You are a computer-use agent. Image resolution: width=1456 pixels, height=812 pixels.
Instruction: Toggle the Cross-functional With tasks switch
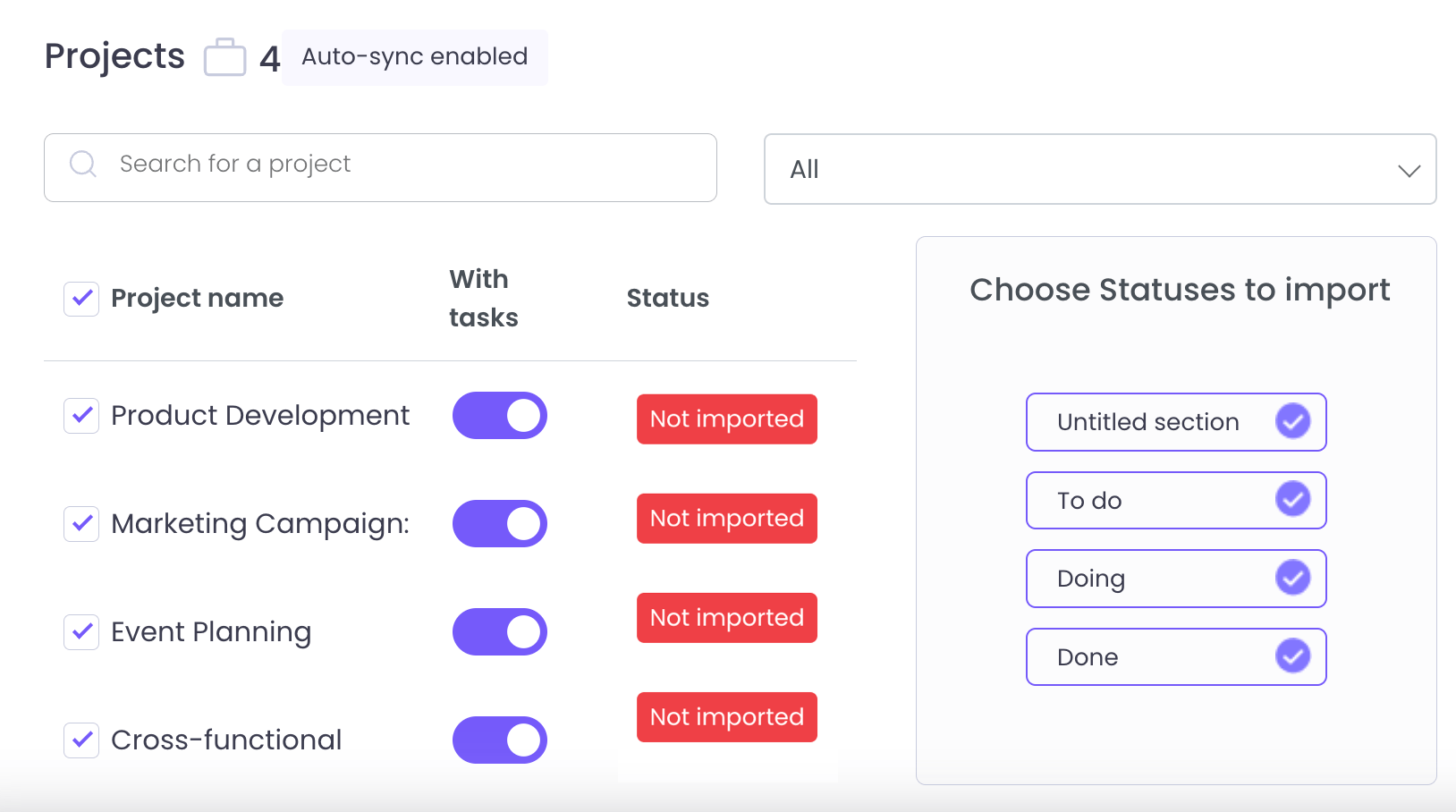499,740
